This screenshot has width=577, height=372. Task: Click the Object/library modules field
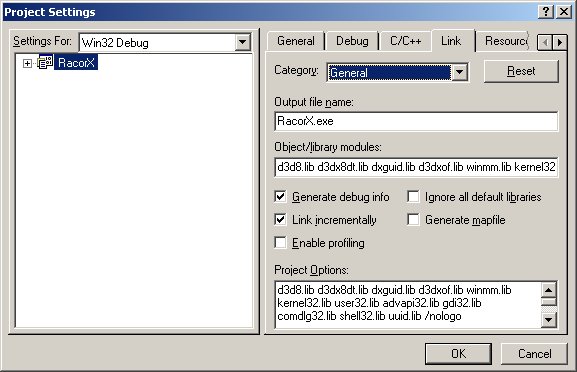[x=416, y=167]
